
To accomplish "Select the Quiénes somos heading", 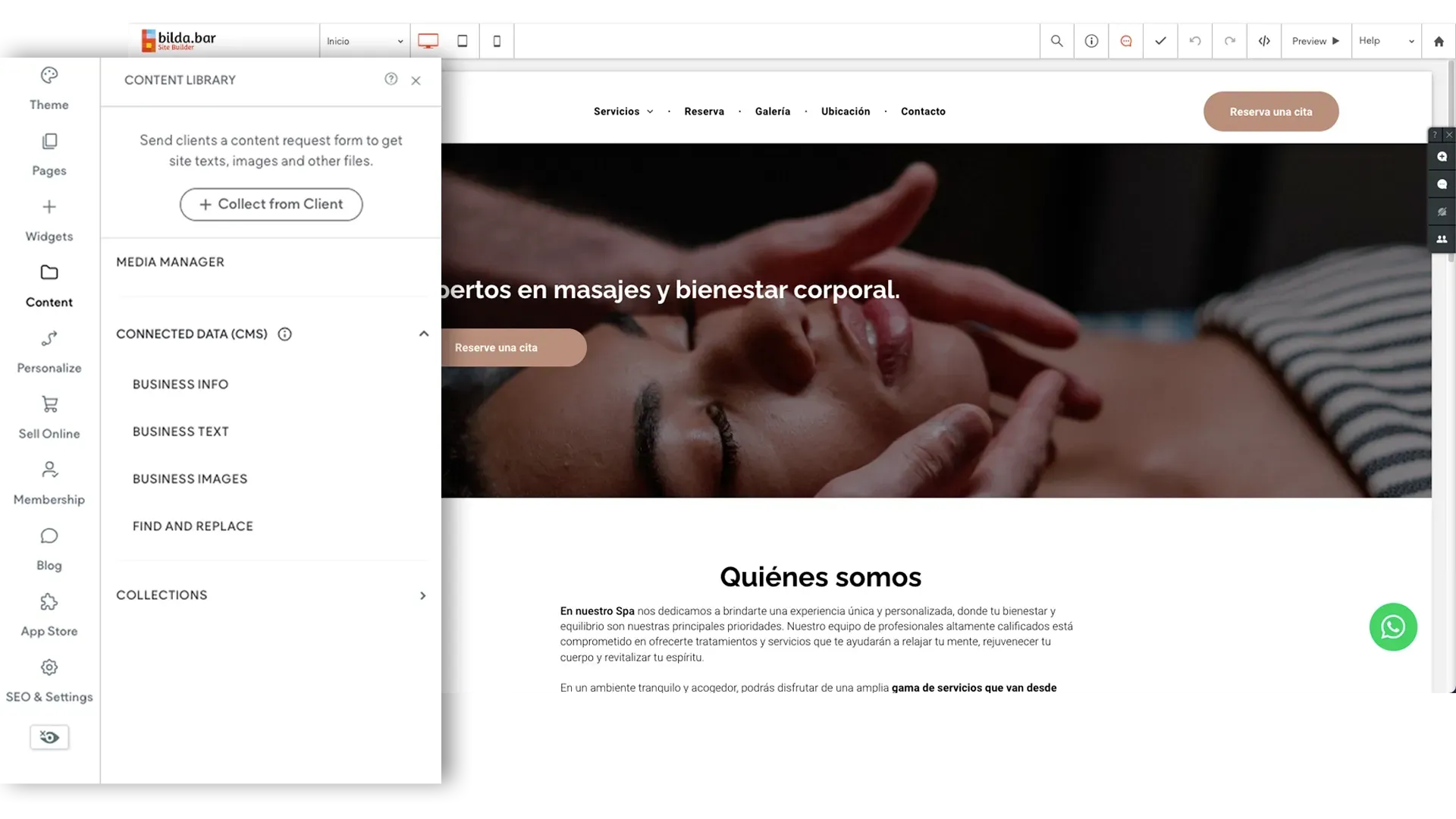I will click(x=821, y=577).
